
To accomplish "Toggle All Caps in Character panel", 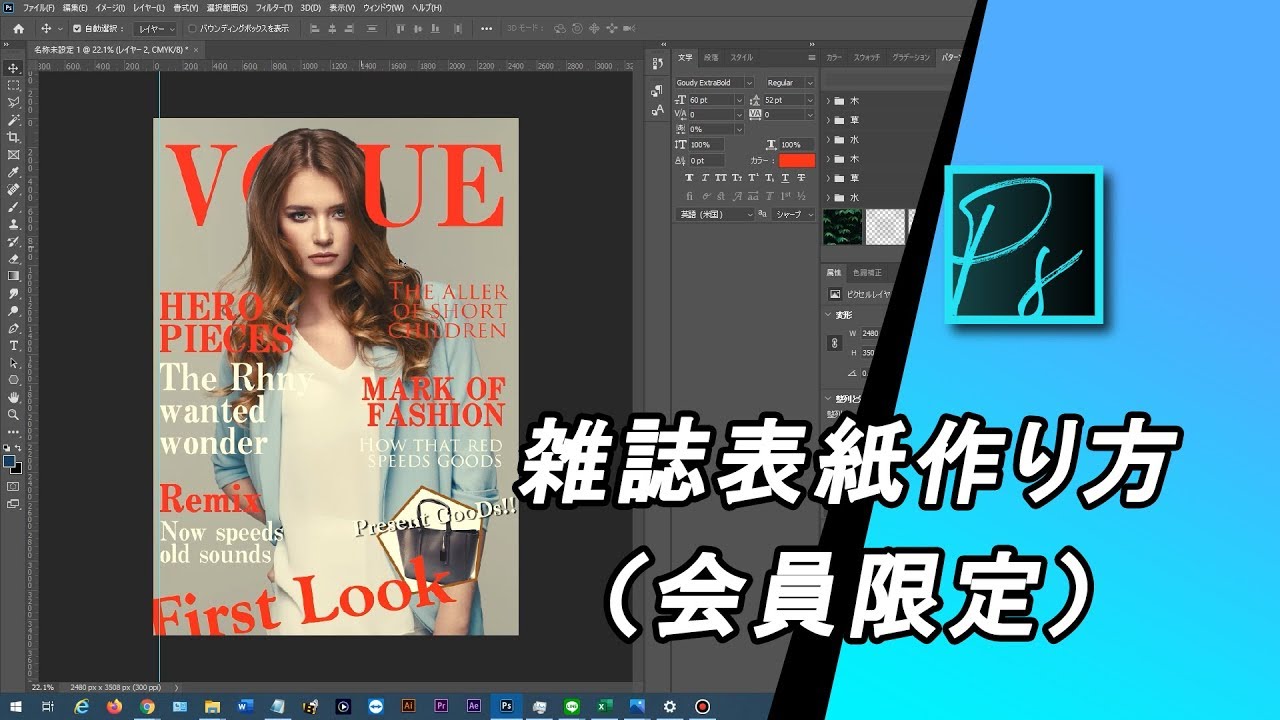I will pos(721,178).
